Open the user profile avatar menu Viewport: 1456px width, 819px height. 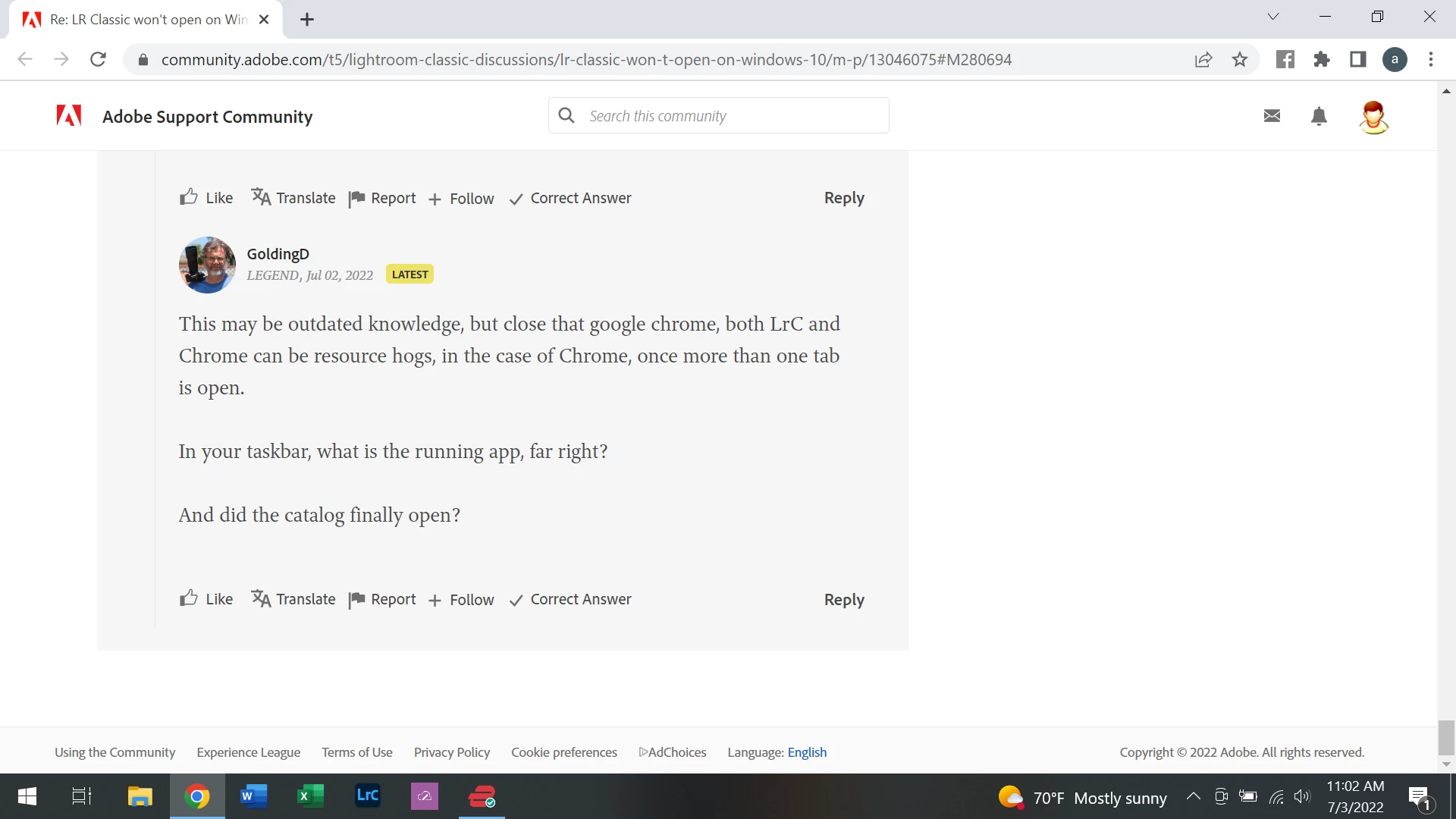[1373, 118]
